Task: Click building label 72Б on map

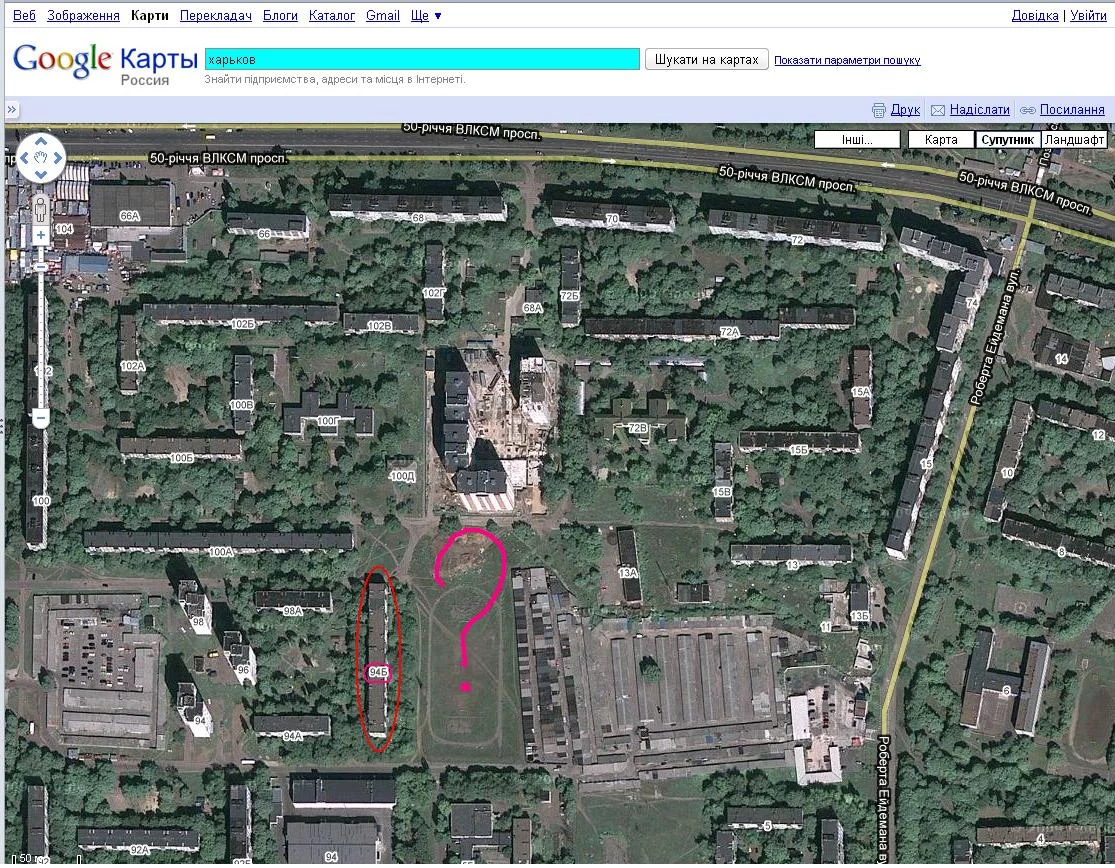Action: (570, 296)
